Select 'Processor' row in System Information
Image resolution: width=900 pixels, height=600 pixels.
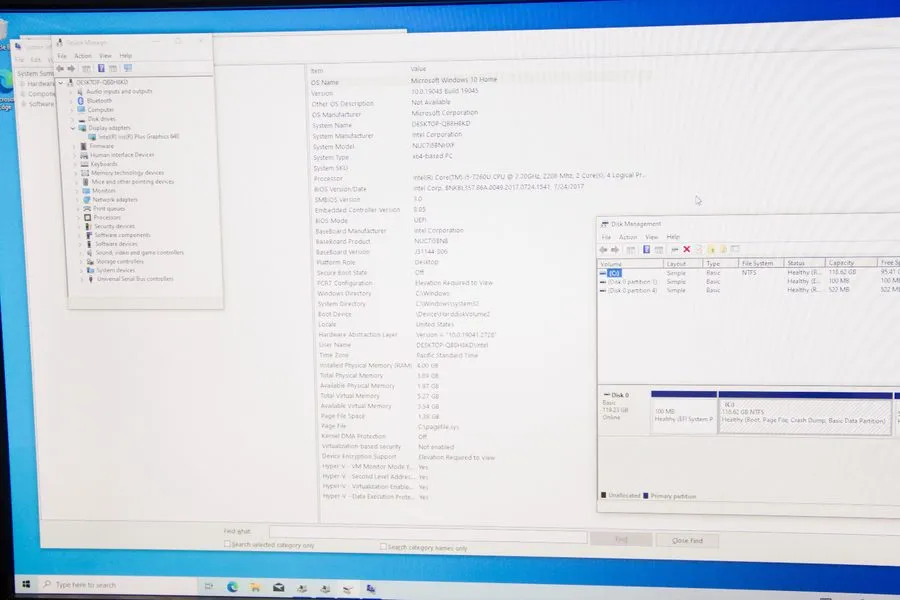click(x=482, y=177)
